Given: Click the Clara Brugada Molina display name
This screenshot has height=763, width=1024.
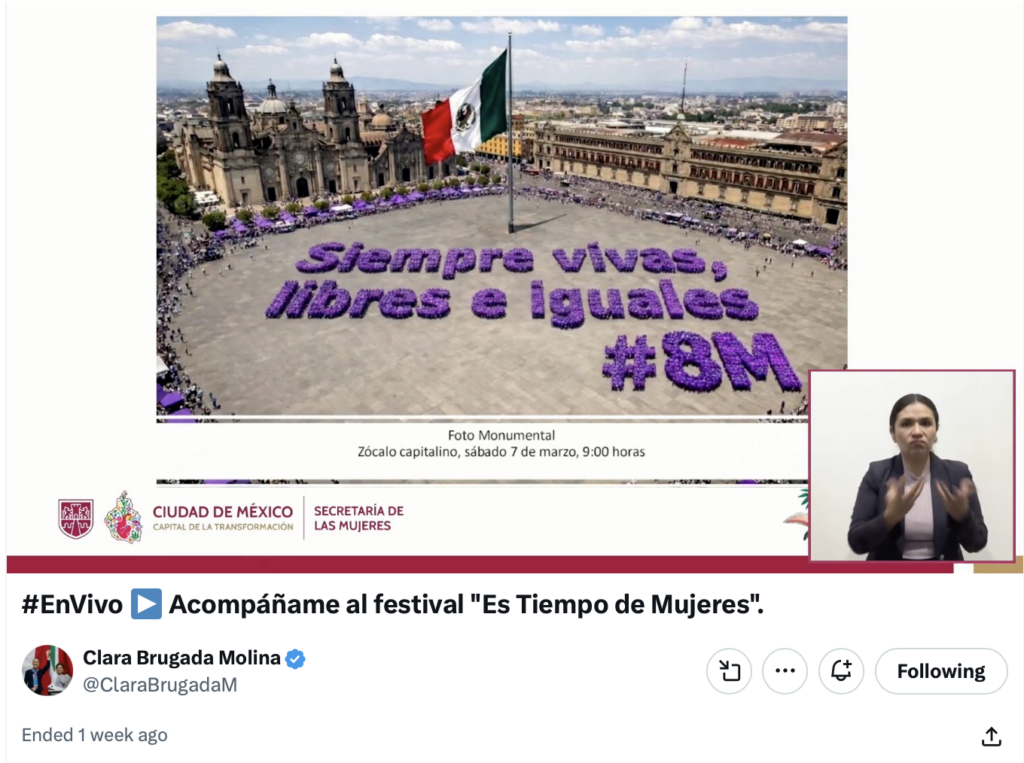Looking at the screenshot, I should click(182, 657).
